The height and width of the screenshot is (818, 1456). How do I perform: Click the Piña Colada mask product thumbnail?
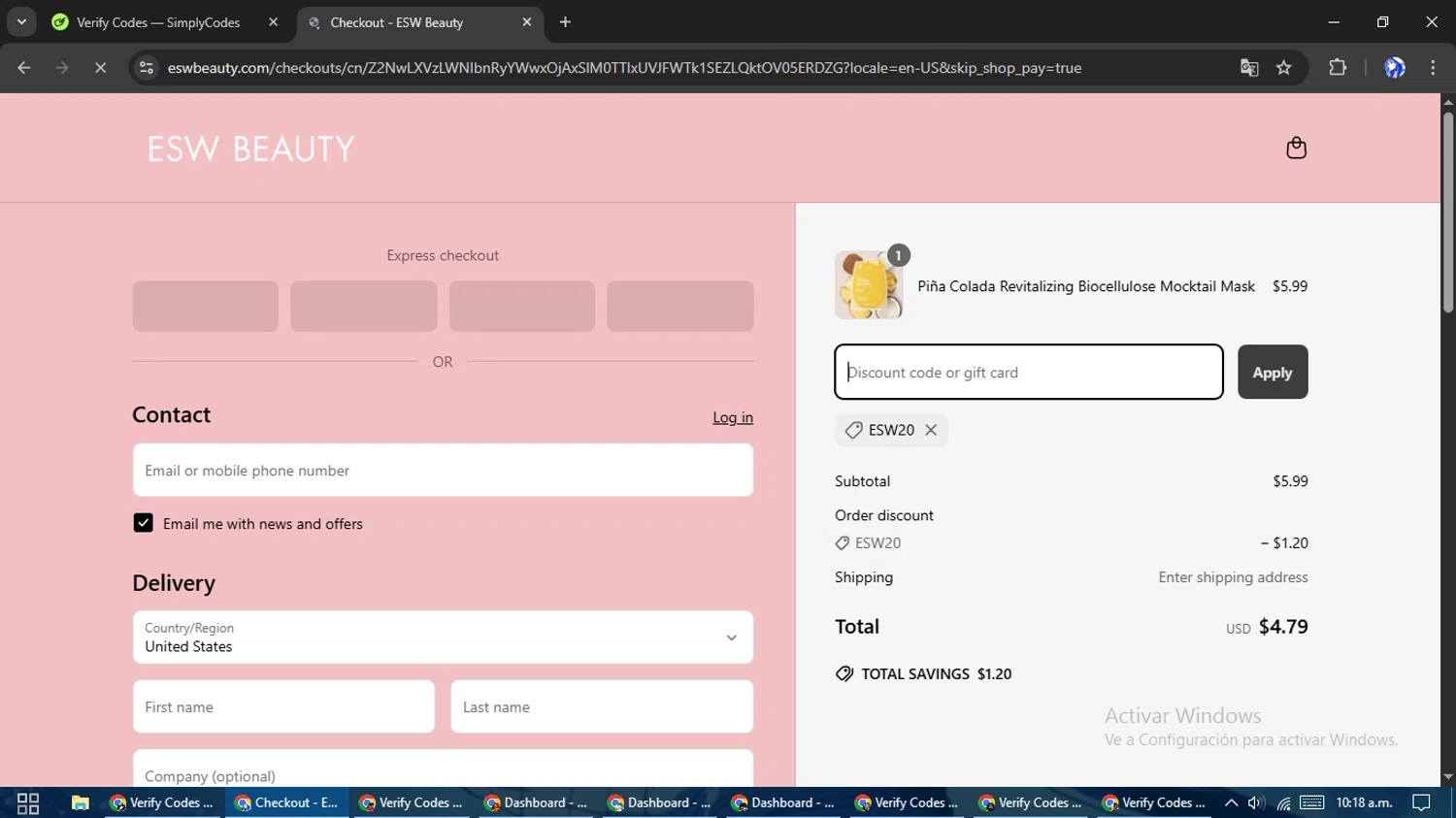point(869,285)
